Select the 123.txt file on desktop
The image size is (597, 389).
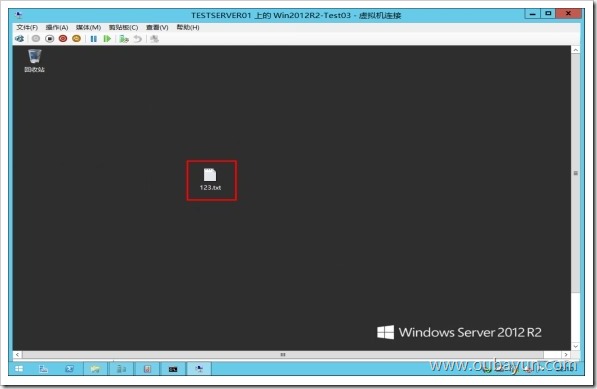coord(210,179)
